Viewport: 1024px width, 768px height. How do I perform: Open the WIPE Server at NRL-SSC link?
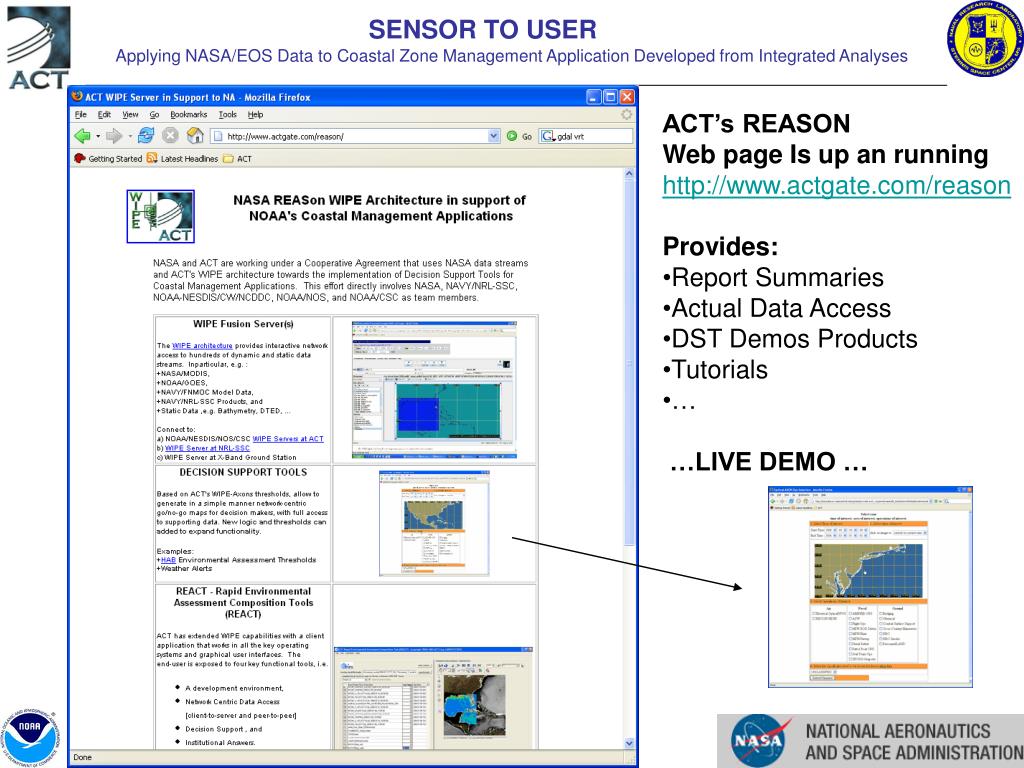pos(207,448)
